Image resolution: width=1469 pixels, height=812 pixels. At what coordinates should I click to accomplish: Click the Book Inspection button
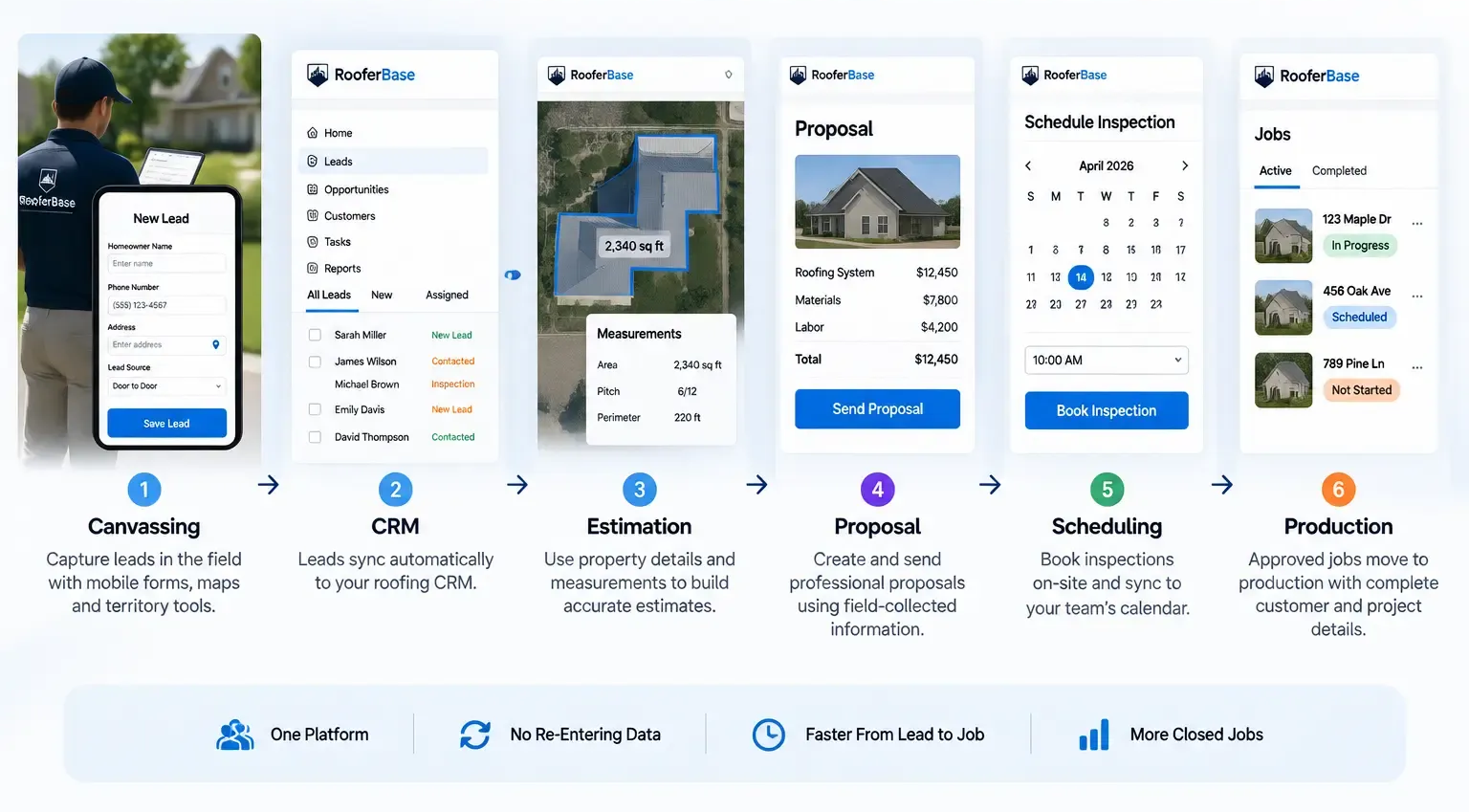point(1107,410)
